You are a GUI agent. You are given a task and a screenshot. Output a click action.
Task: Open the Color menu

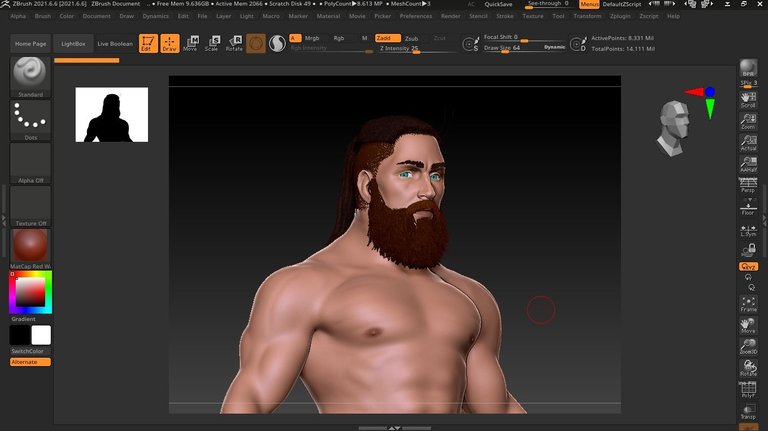click(x=67, y=16)
